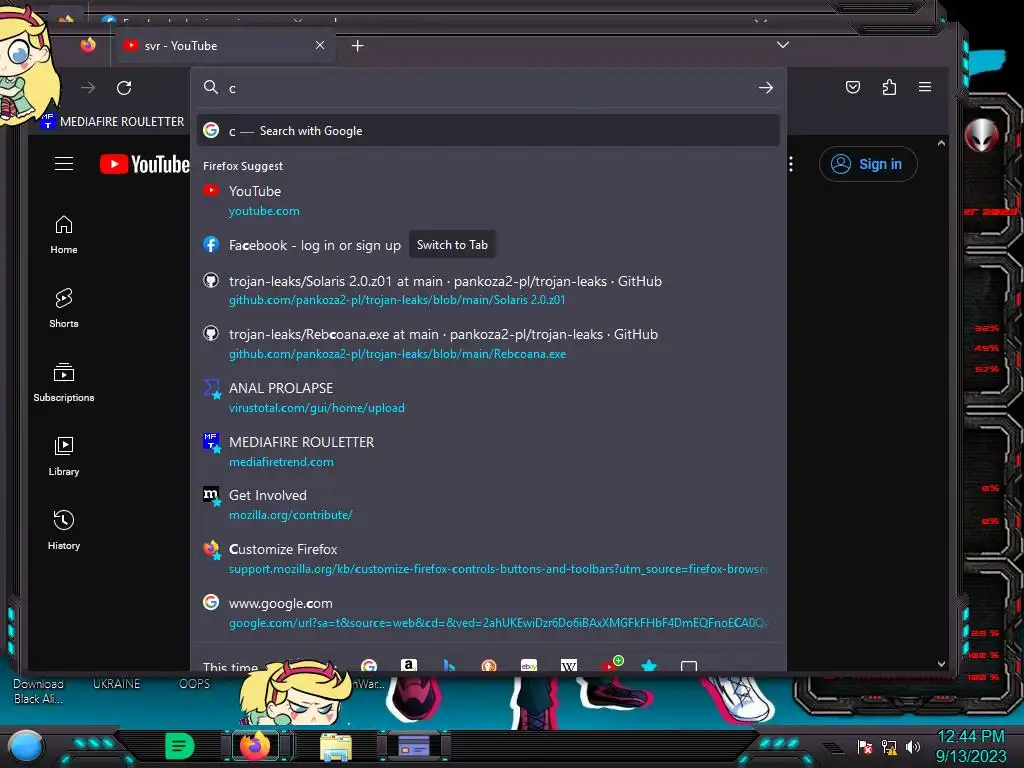The width and height of the screenshot is (1024, 768).
Task: Choose the Get Involved mozilla.org suggestion
Action: [x=488, y=505]
